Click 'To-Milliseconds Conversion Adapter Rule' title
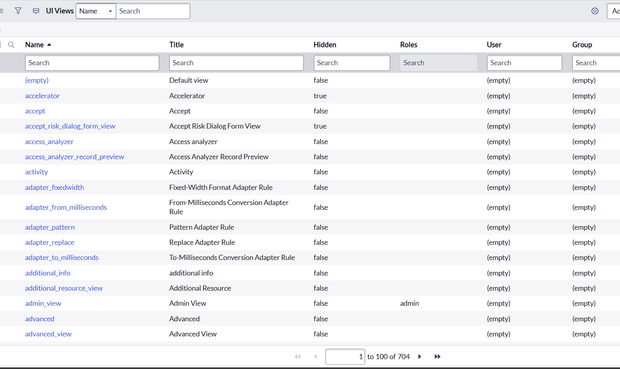This screenshot has width=620, height=369. (x=232, y=257)
